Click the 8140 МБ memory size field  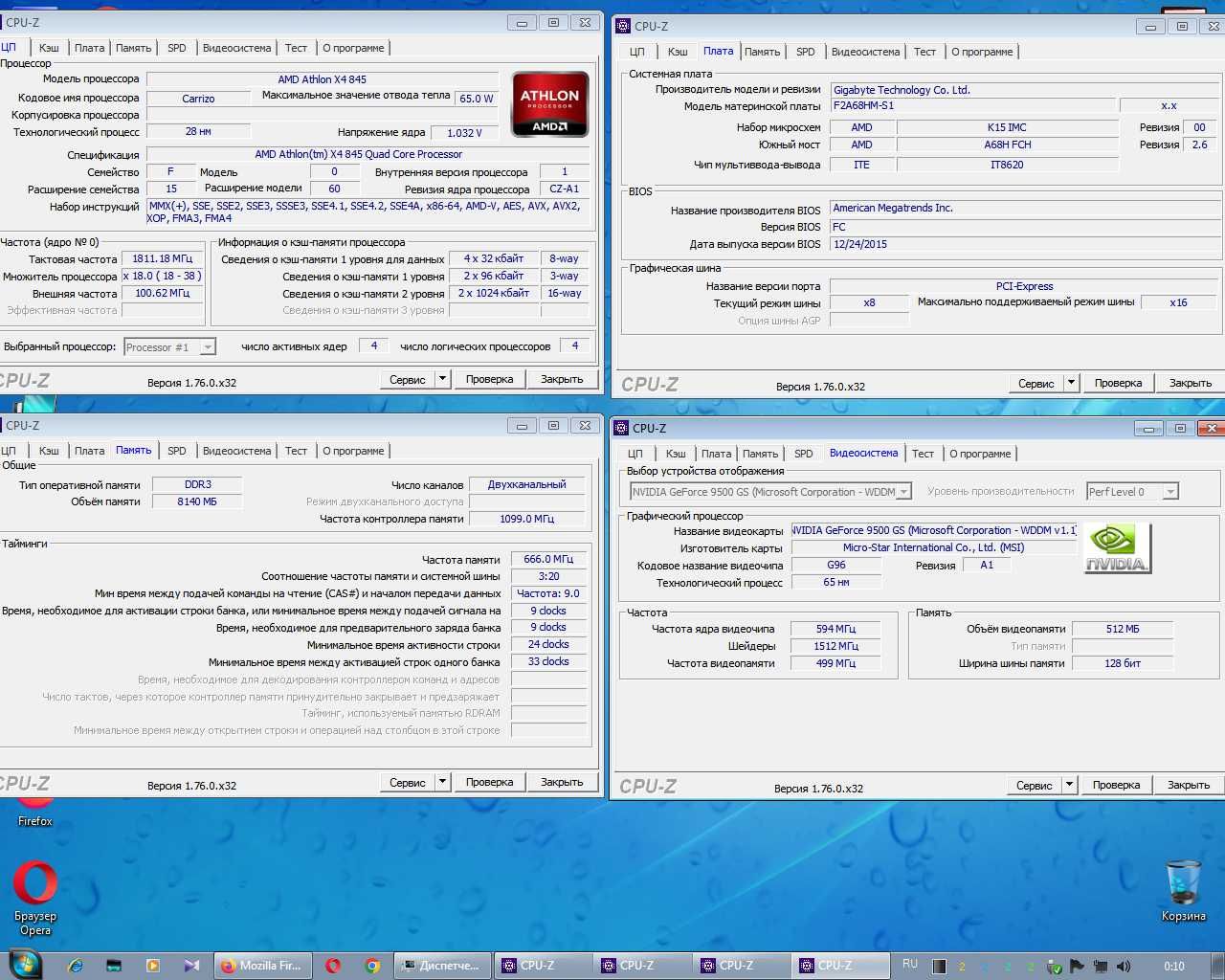point(198,501)
